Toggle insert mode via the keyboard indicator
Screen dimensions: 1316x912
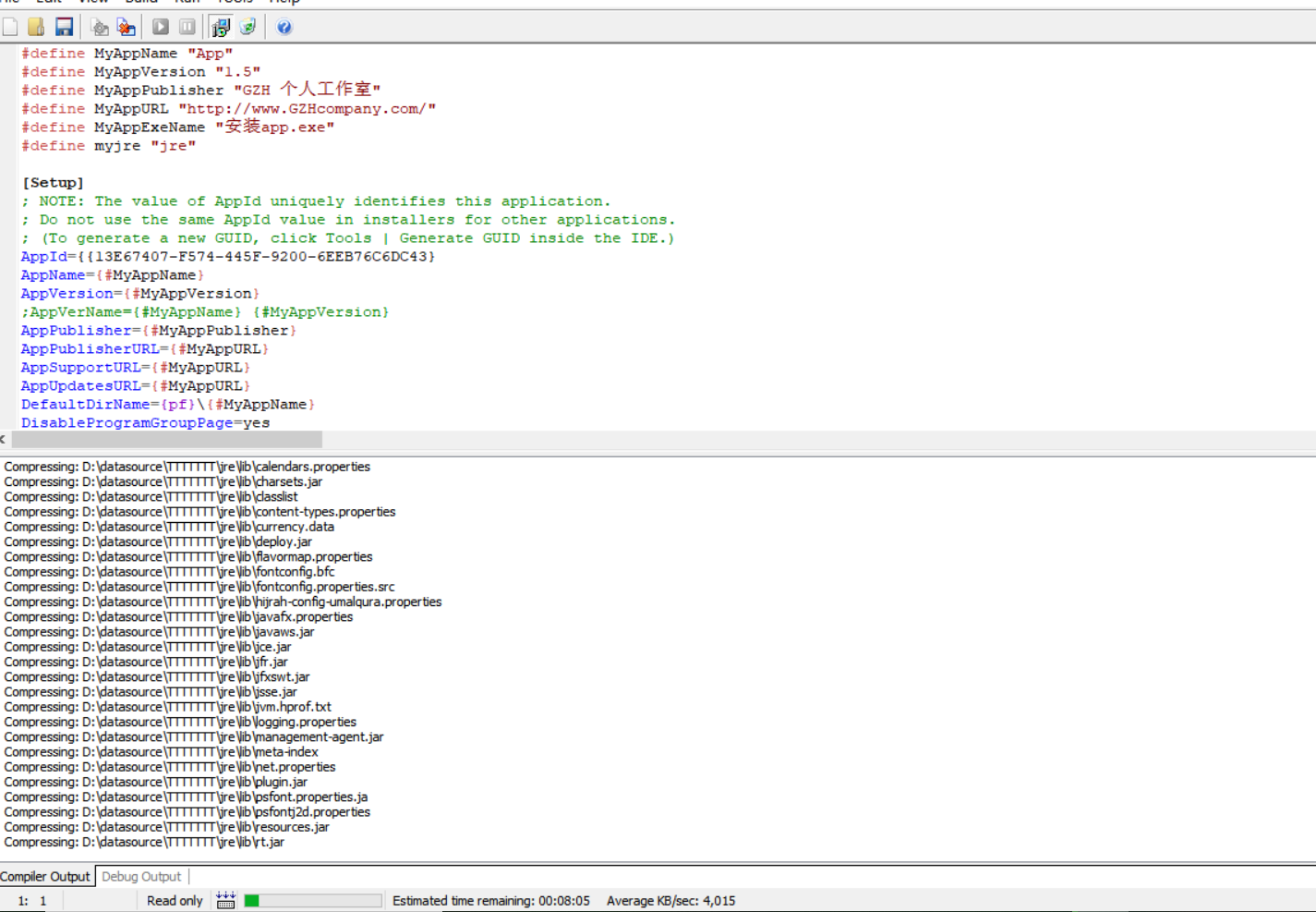[x=225, y=900]
